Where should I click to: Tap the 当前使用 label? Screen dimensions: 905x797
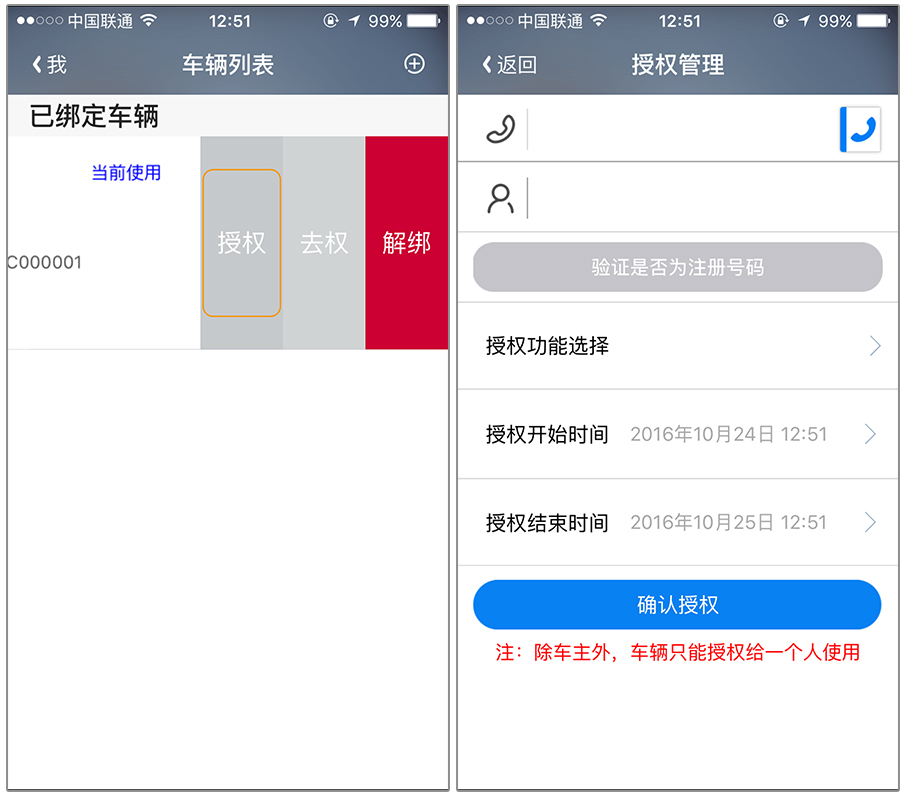click(x=126, y=173)
